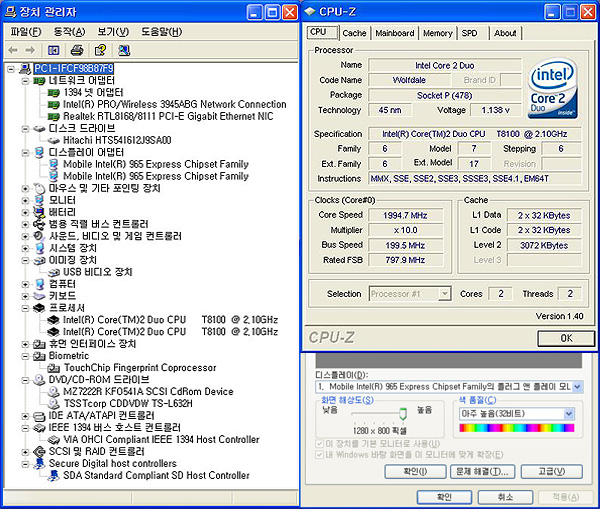Expand the 휴먼 인터페이스 장치 node
Screen dimensions: 600x511
click(25, 344)
